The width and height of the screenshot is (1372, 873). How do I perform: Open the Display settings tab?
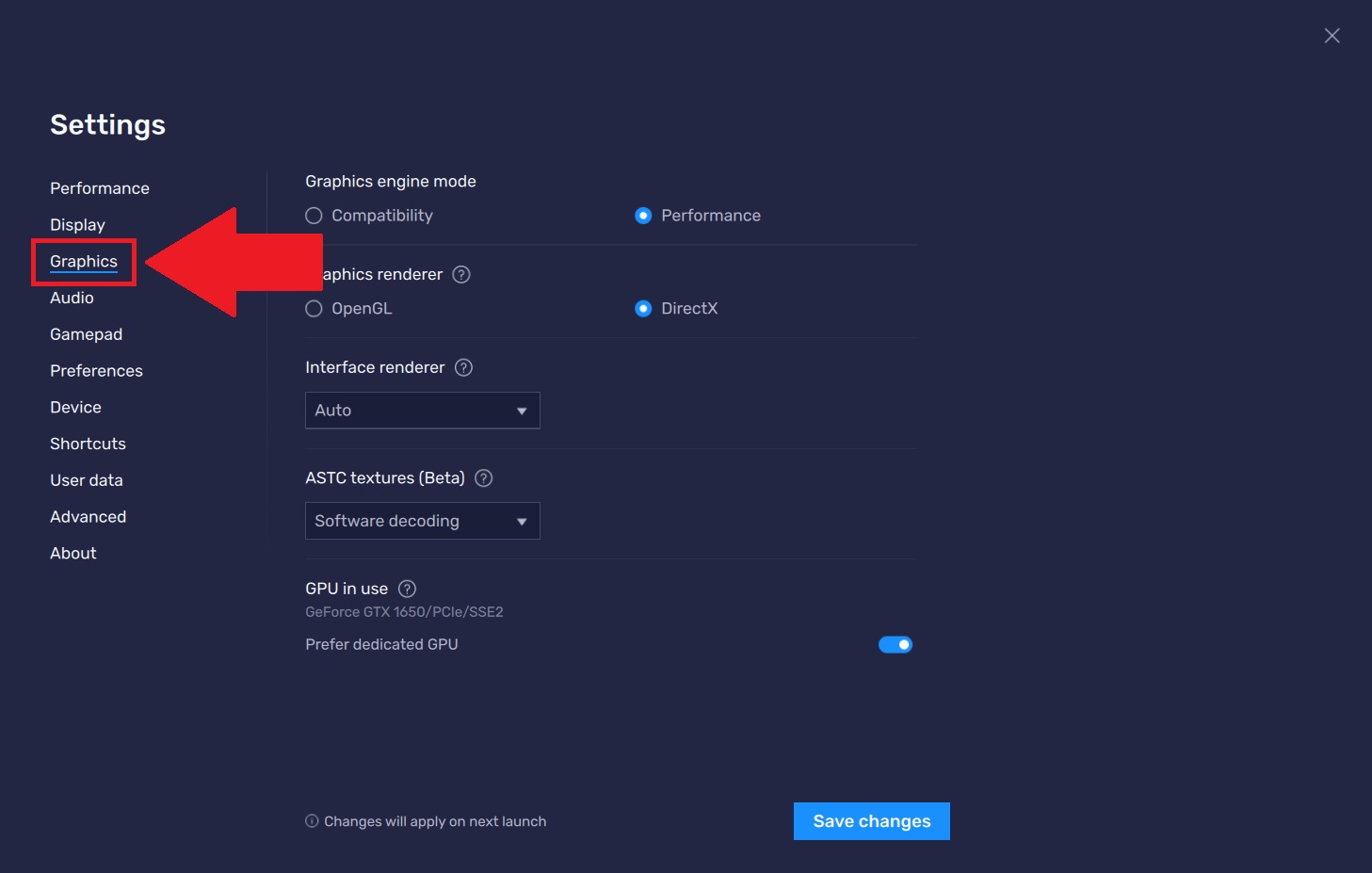point(77,225)
